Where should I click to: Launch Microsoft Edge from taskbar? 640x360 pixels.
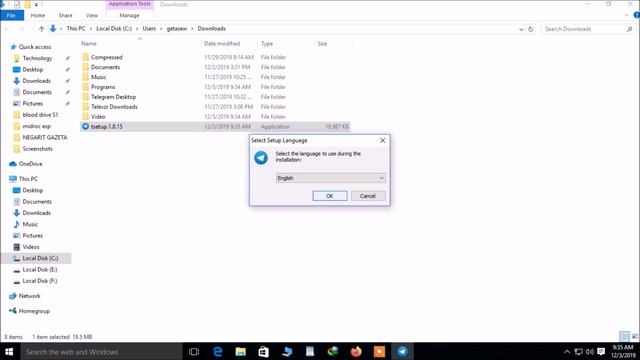218,351
